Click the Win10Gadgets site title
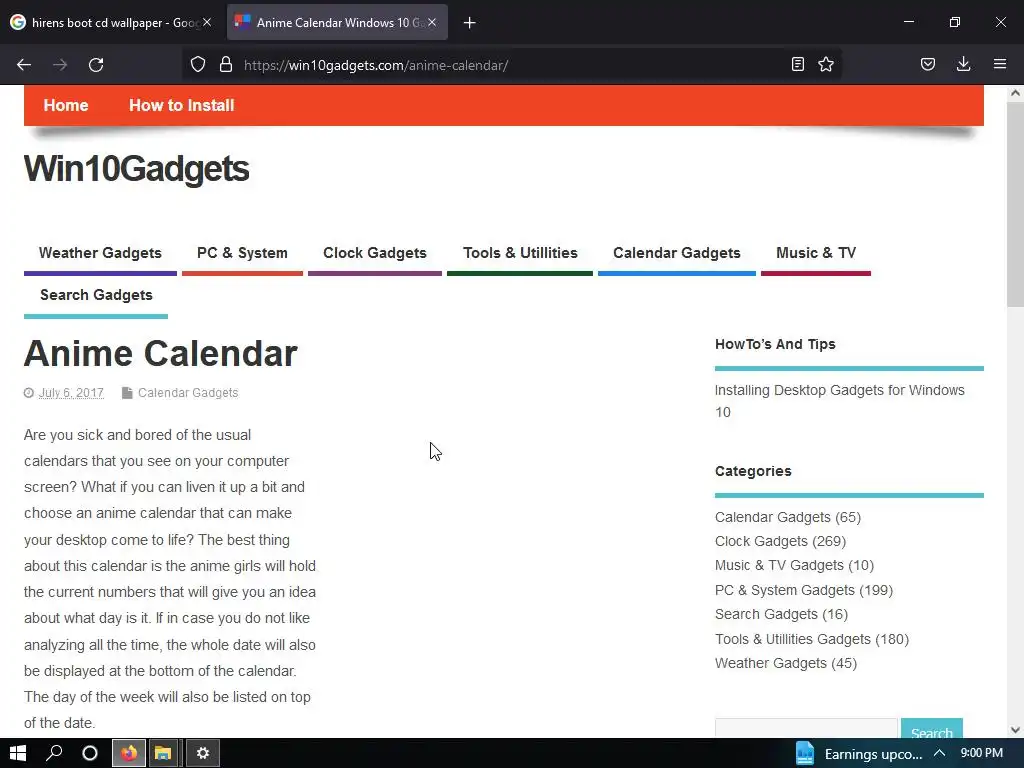 [136, 168]
